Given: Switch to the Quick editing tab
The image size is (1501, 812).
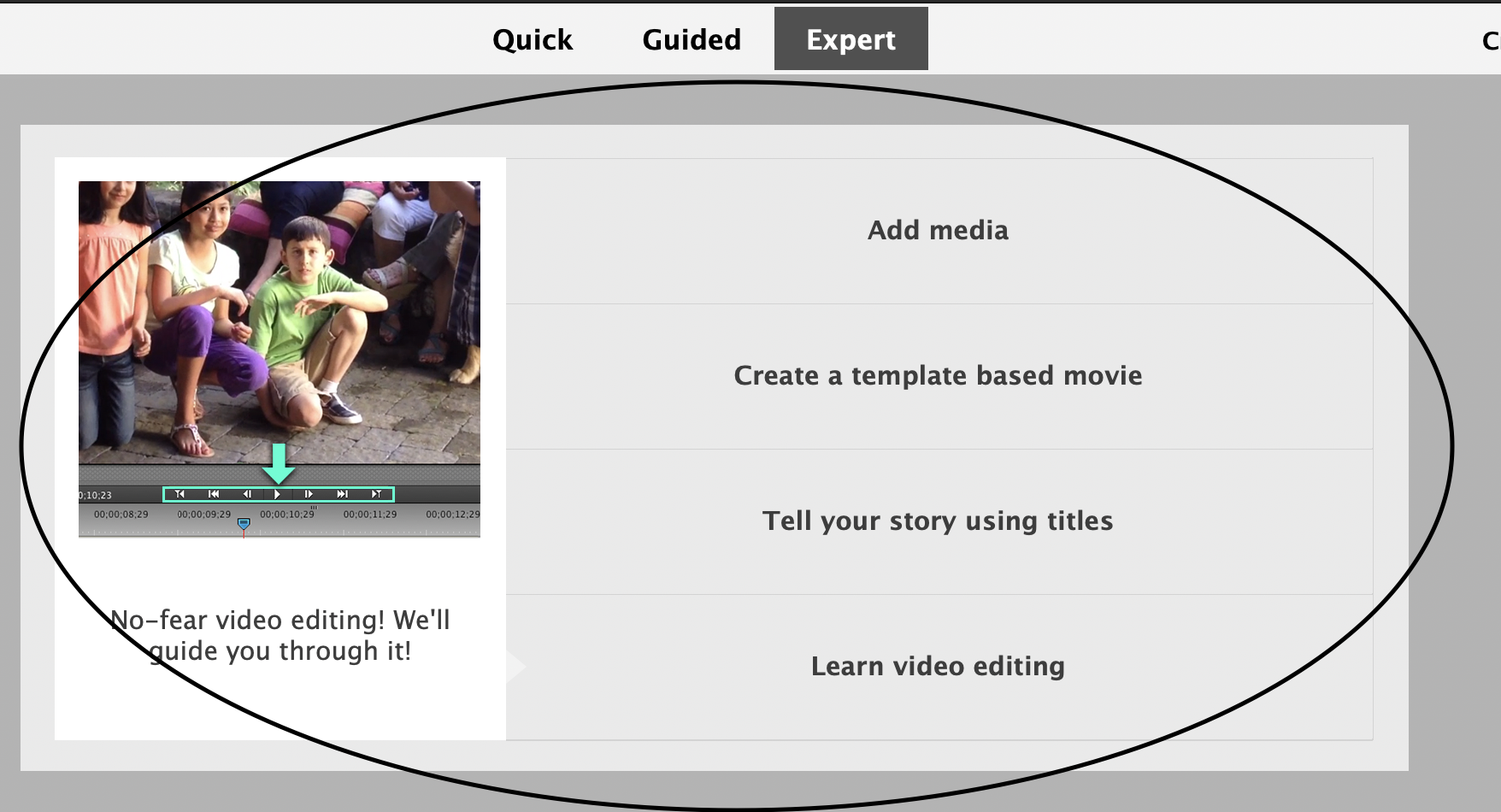Looking at the screenshot, I should tap(532, 39).
